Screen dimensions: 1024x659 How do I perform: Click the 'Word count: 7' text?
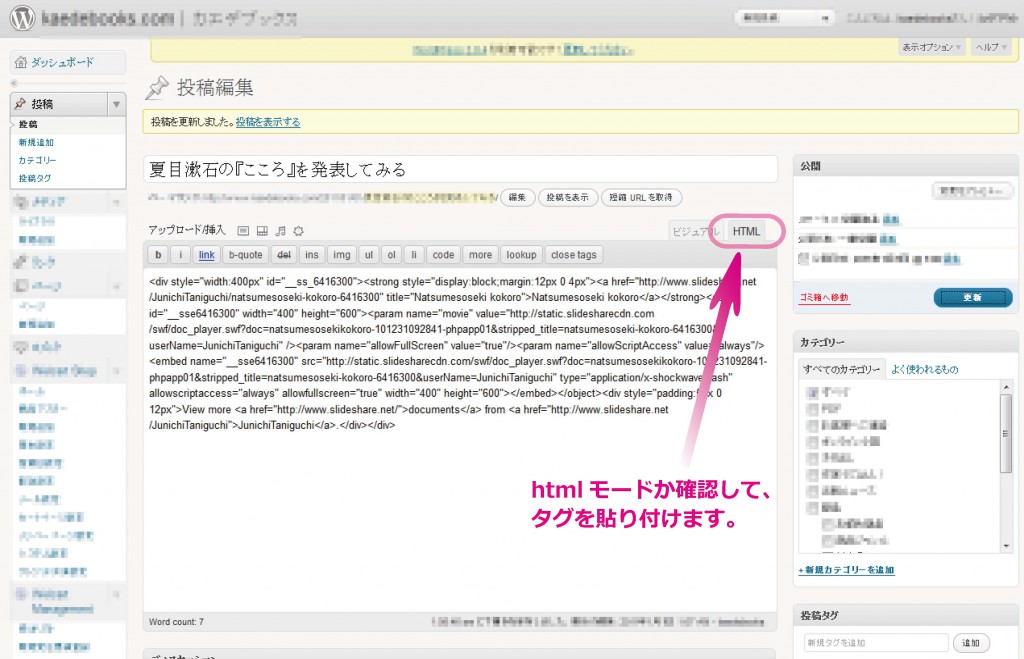tap(176, 622)
